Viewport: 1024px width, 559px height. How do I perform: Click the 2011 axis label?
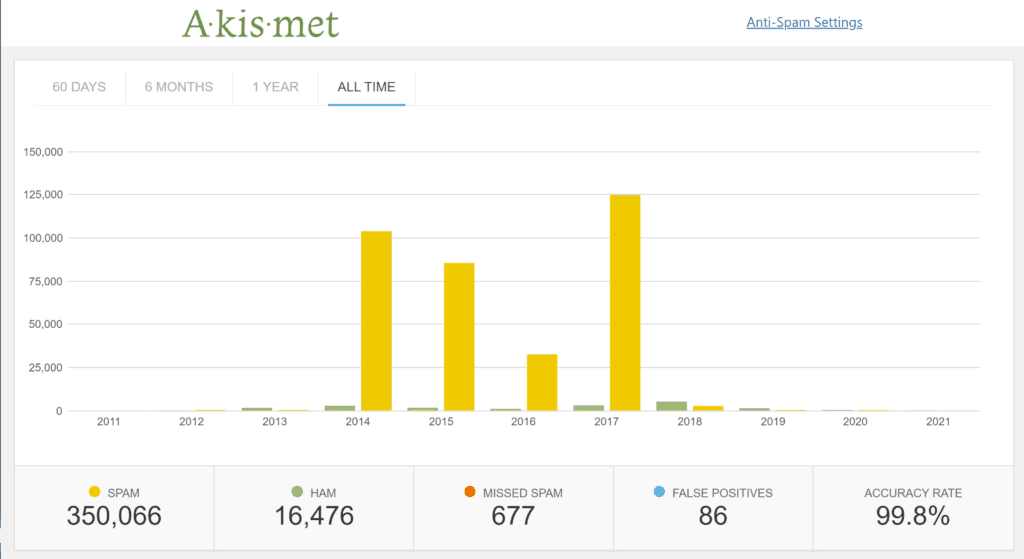pos(108,422)
